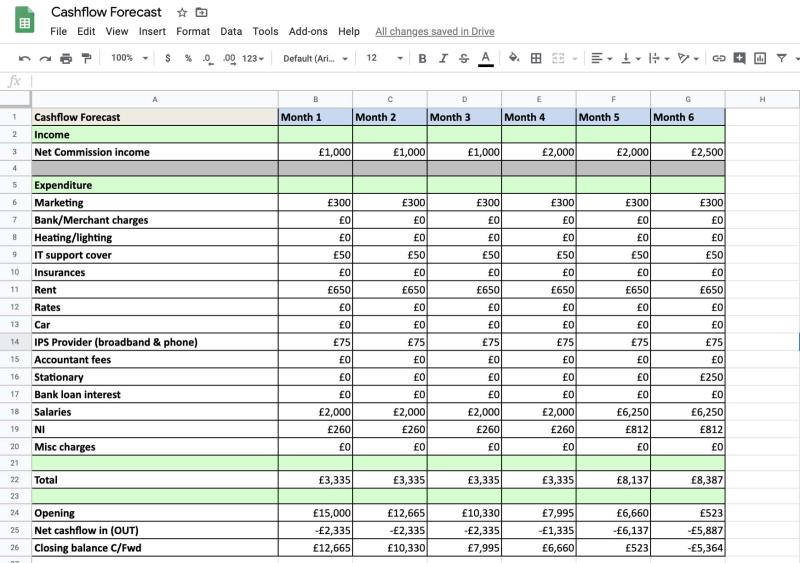Select column B header
800x563 pixels.
pos(315,100)
